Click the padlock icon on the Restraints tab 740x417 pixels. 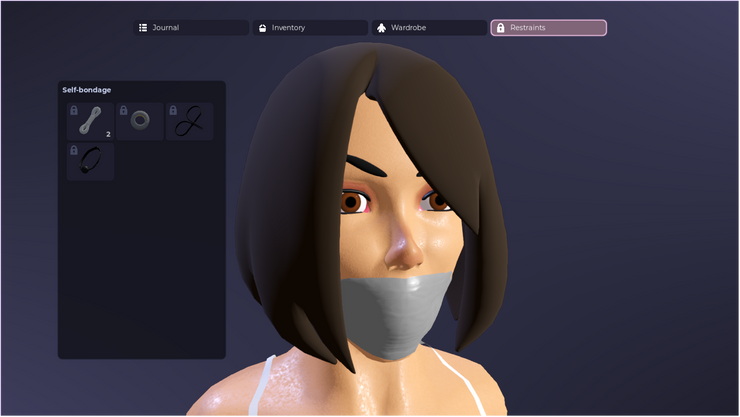coord(501,28)
